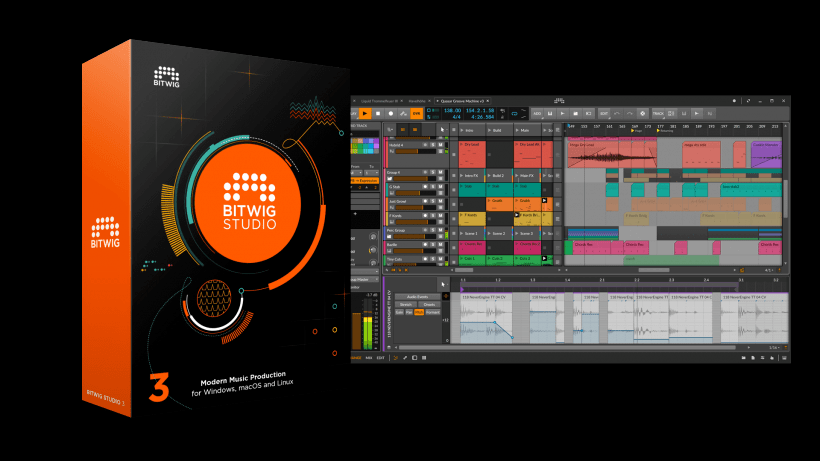Start playback with the orange Play button
This screenshot has width=820, height=461.
tap(365, 113)
